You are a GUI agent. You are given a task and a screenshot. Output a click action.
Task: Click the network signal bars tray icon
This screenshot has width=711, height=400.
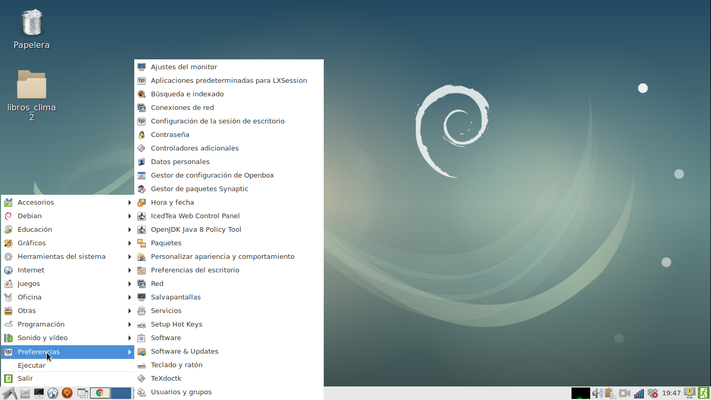point(639,393)
